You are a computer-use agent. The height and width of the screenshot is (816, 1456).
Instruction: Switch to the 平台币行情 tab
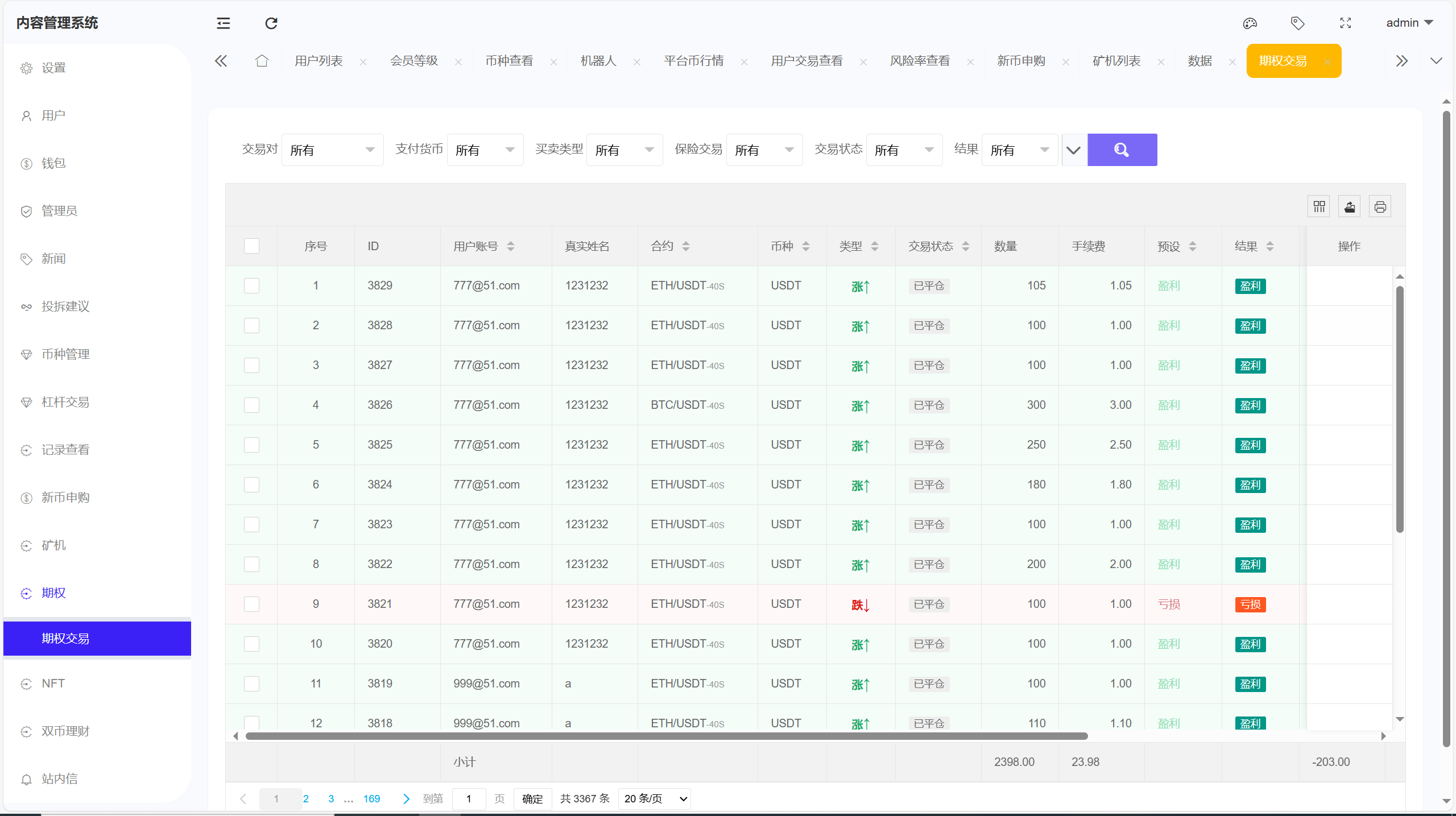(693, 61)
